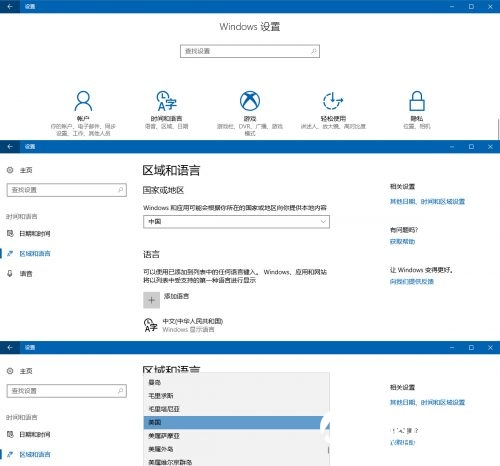This screenshot has height=466, width=500.
Task: Focus the 查找设置 search box under Windows 设置 heading
Action: (x=250, y=51)
